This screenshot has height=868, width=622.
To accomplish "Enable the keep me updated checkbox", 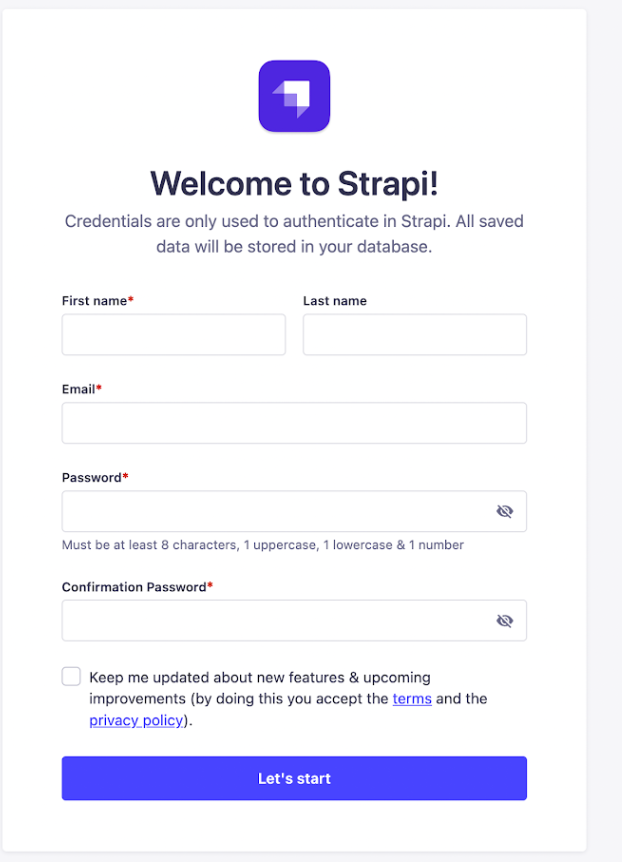I will click(70, 676).
